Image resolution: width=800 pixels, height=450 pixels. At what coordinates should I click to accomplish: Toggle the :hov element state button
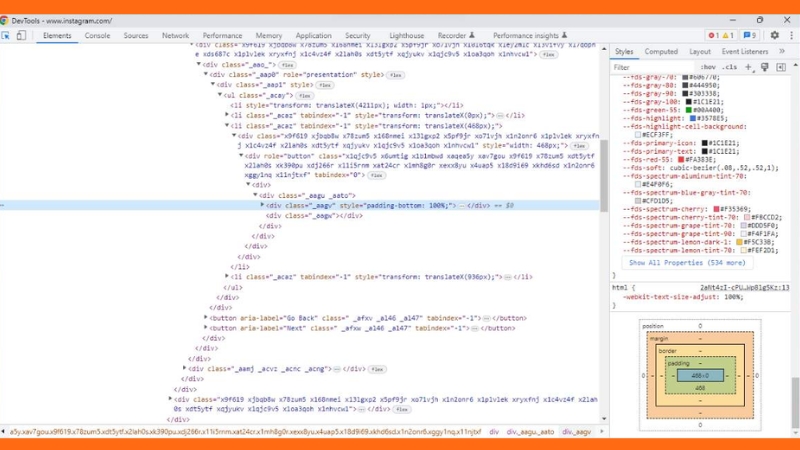[708, 67]
